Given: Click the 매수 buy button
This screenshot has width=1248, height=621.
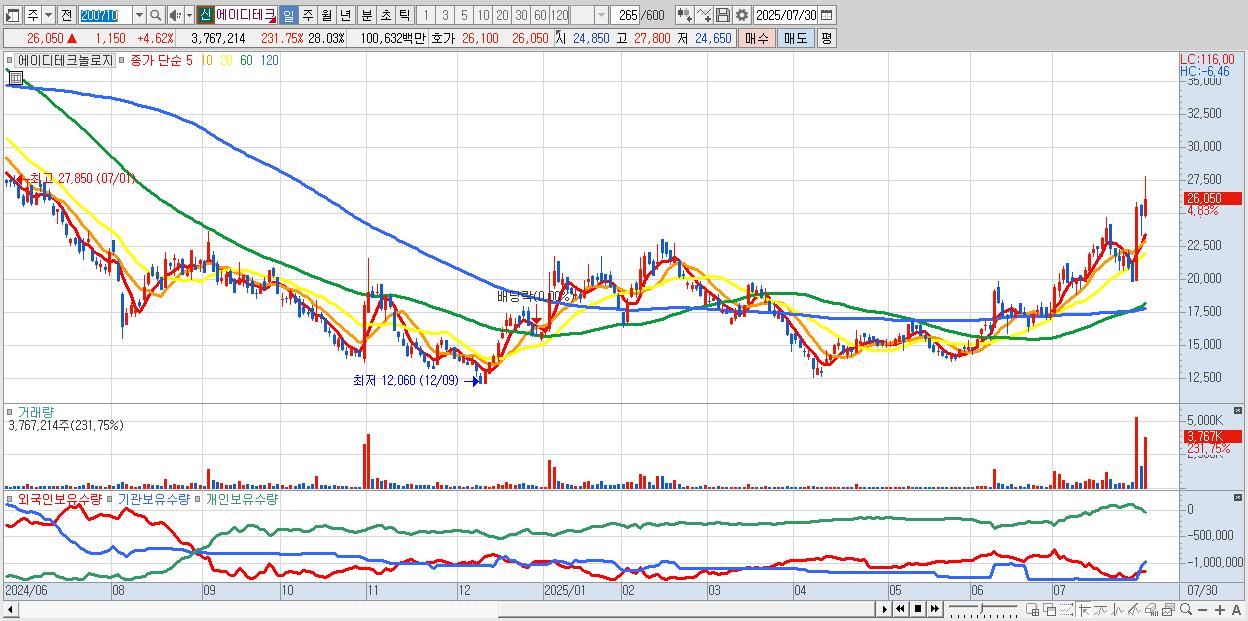Looking at the screenshot, I should click(756, 38).
